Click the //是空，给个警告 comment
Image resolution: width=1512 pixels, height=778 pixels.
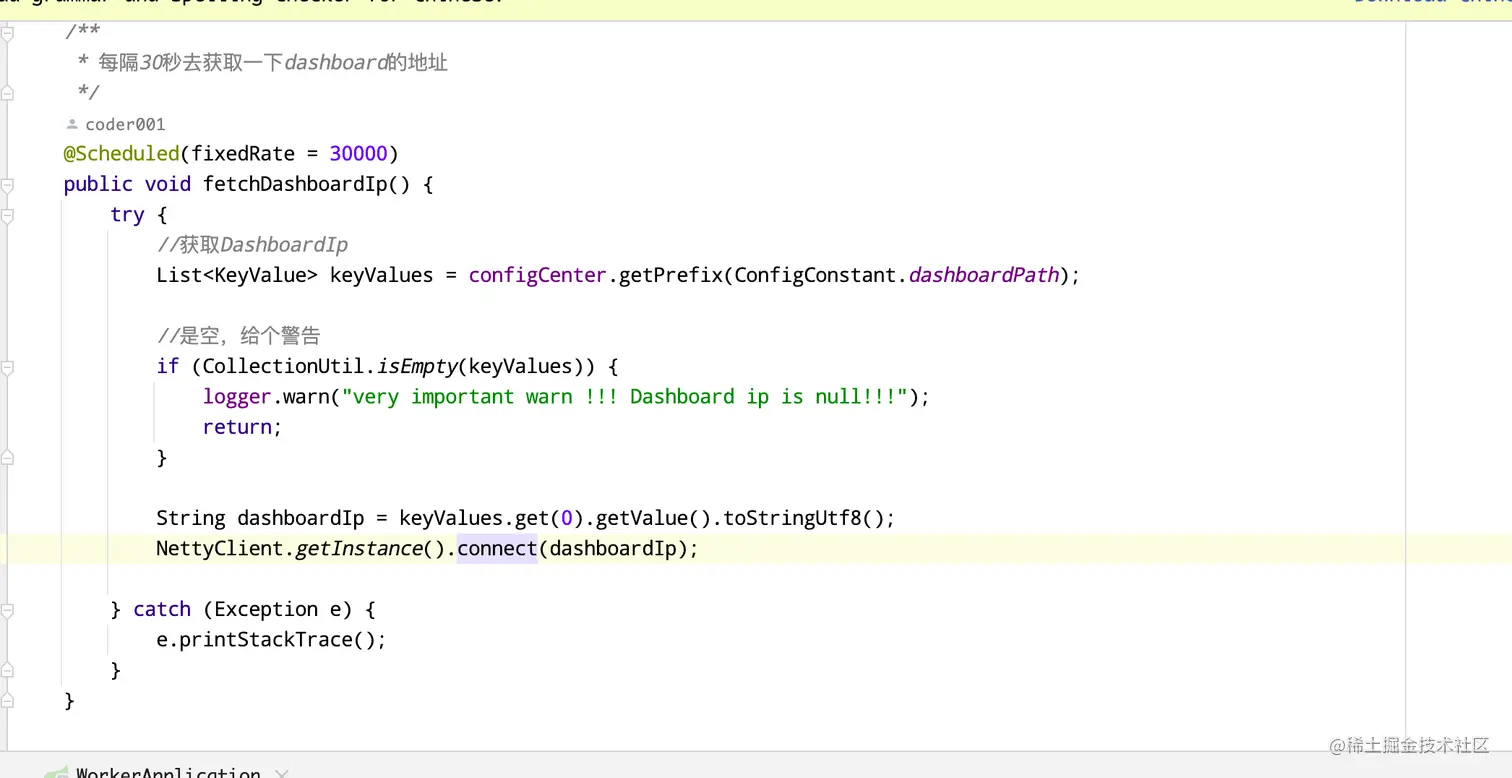point(238,336)
